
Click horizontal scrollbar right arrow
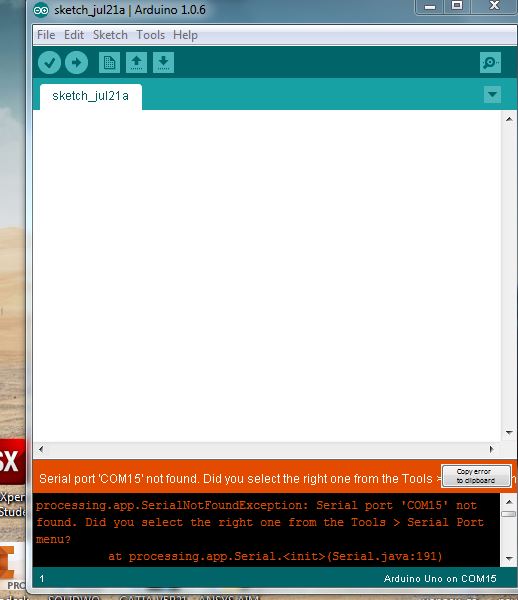pos(492,449)
